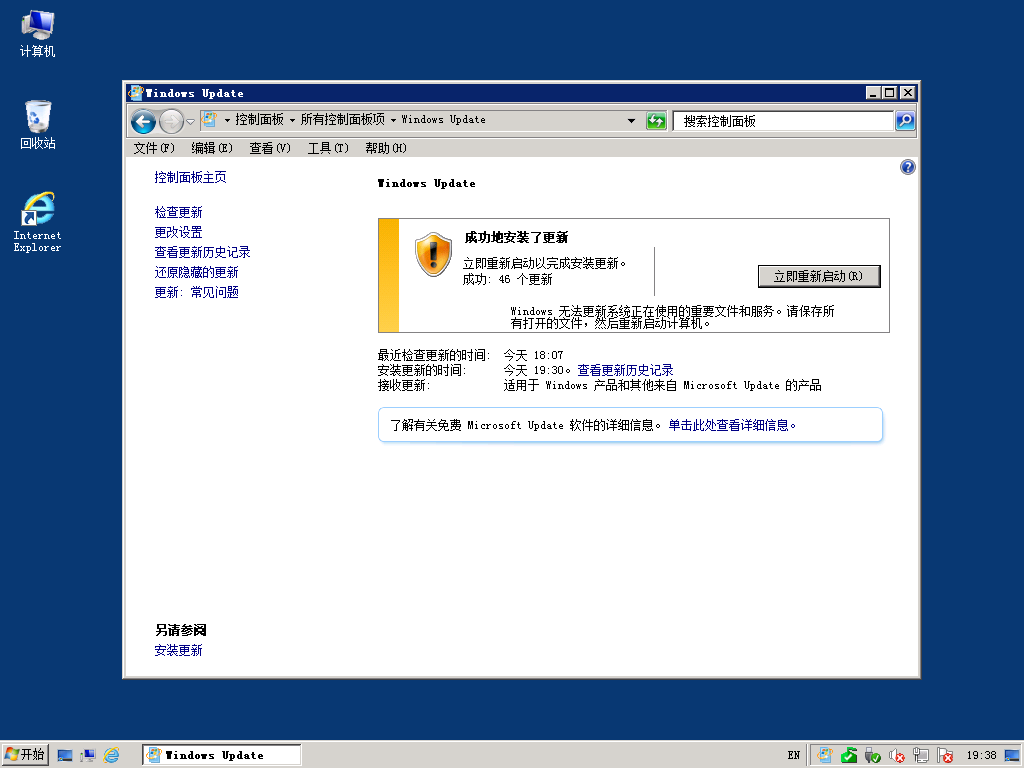Click the 成功地安装了更新 heading
1024x768 pixels.
pyautogui.click(x=516, y=237)
